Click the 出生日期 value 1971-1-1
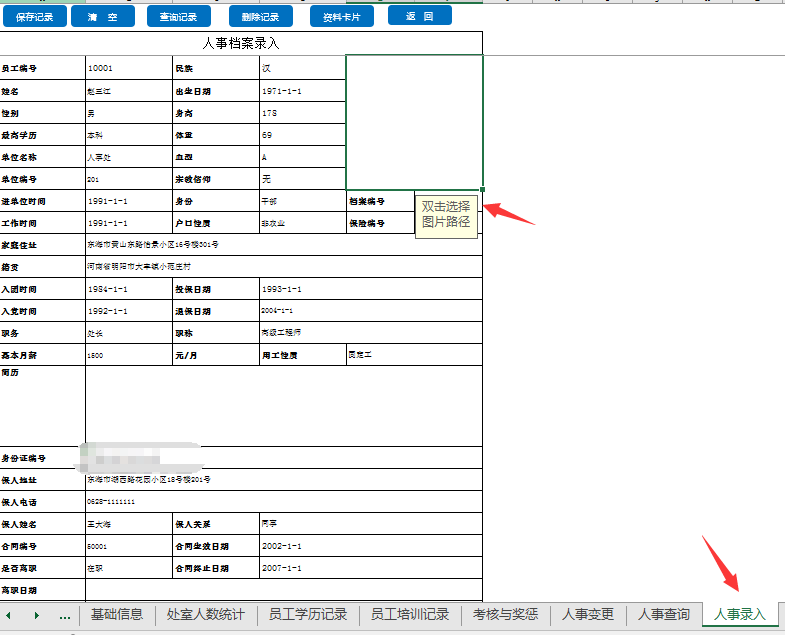The image size is (785, 635). [x=302, y=91]
